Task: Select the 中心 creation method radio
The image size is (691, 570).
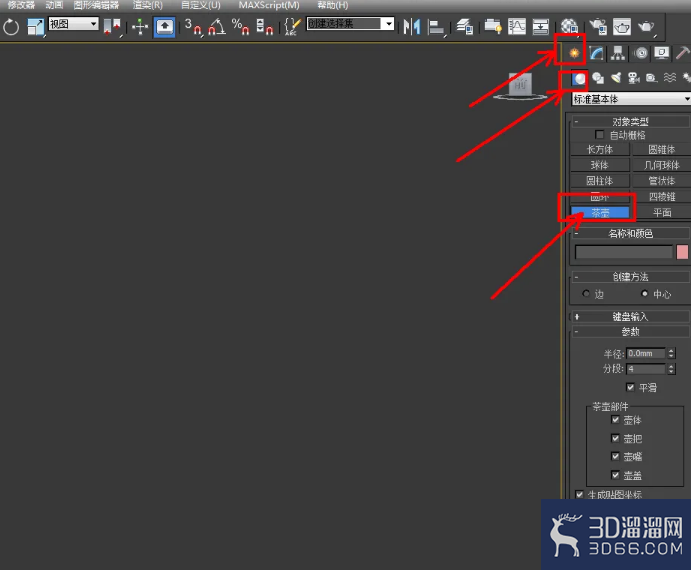Action: (645, 294)
